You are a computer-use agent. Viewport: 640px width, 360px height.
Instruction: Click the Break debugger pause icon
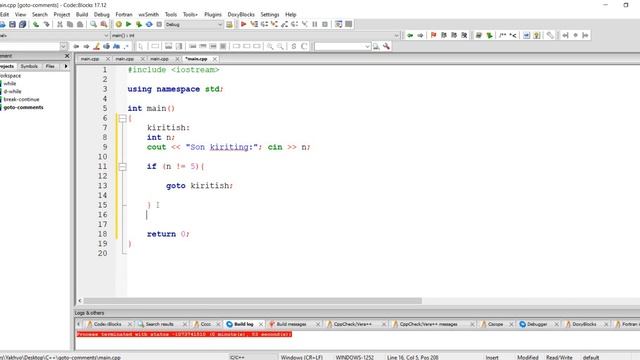pos(315,24)
